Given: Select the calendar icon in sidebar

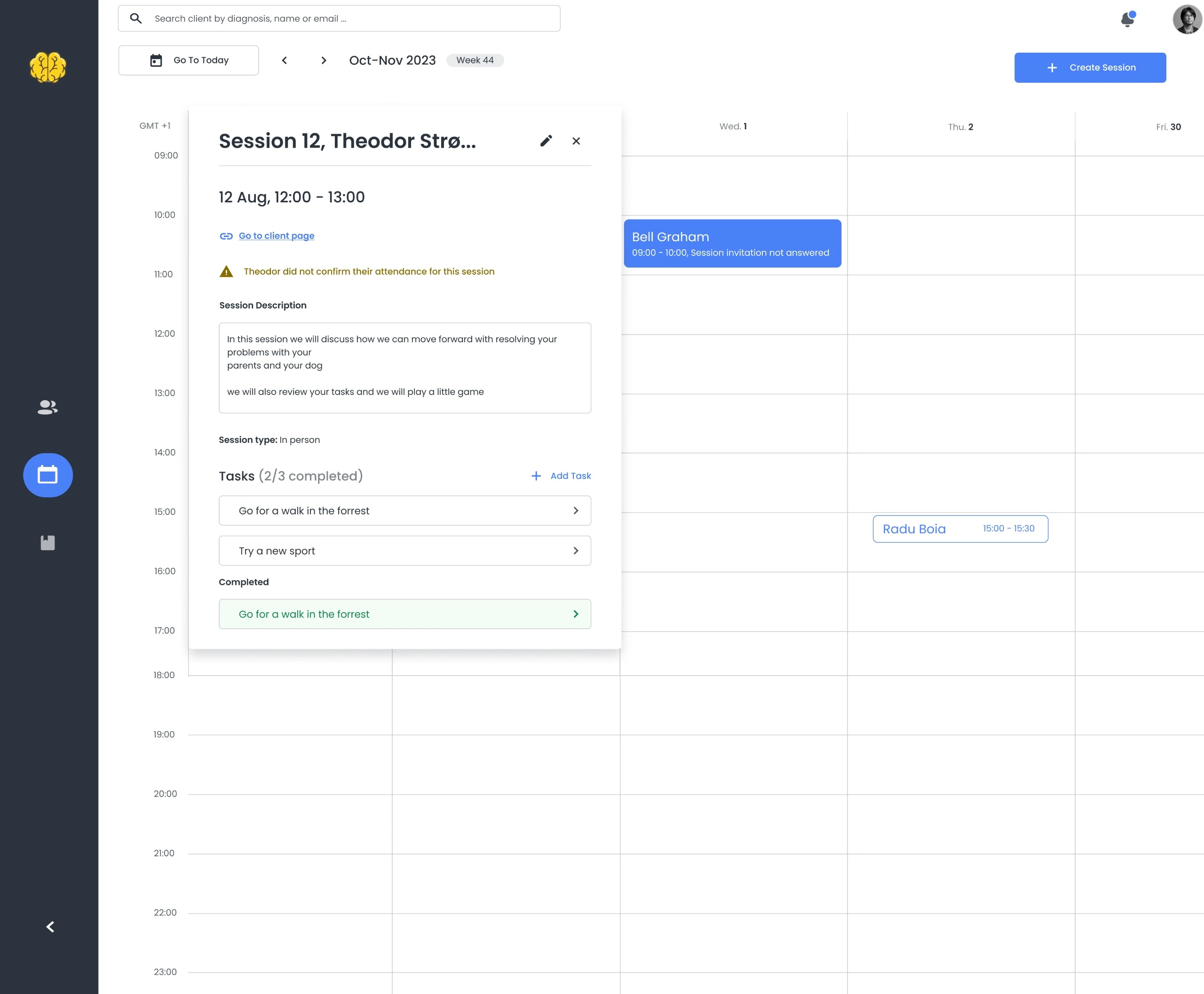Looking at the screenshot, I should [x=48, y=475].
